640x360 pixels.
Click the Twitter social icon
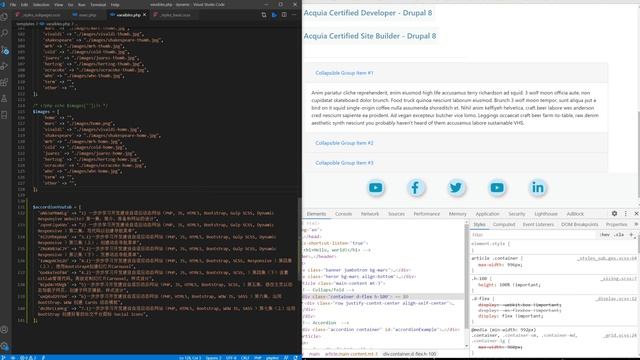456,188
